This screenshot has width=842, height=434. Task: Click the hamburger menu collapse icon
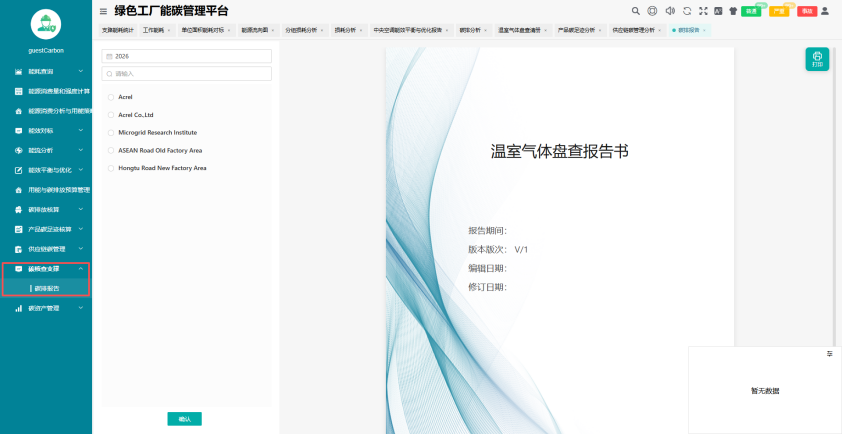[103, 11]
